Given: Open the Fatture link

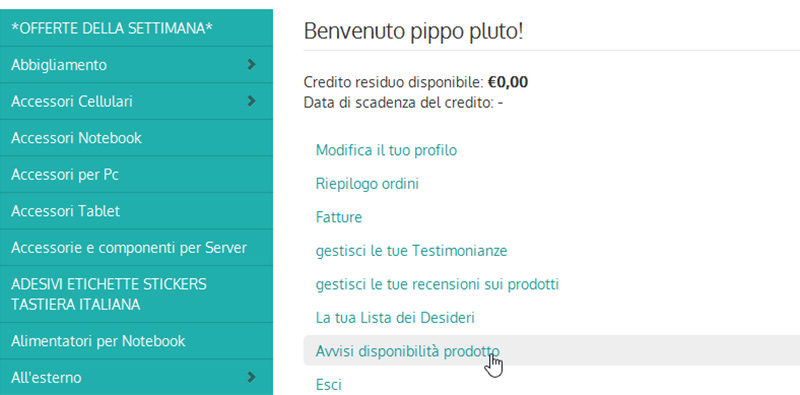Looking at the screenshot, I should point(339,217).
